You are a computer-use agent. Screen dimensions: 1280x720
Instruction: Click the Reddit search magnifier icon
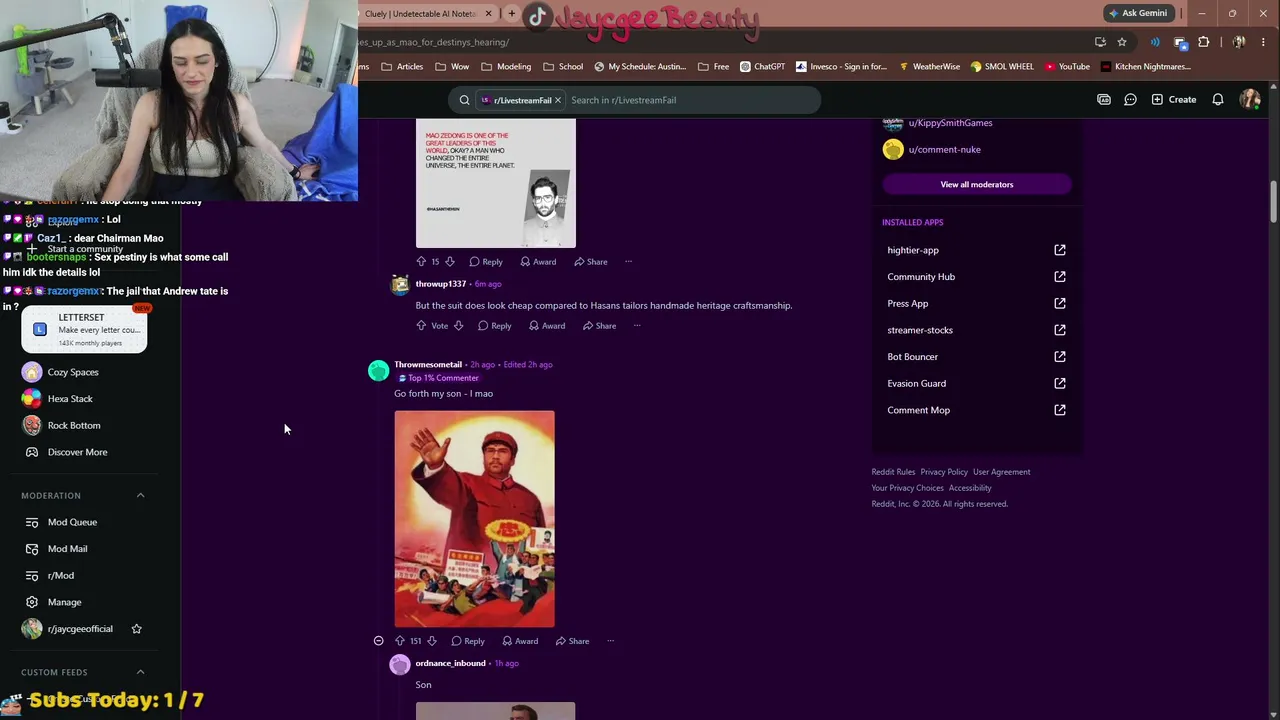[x=464, y=100]
